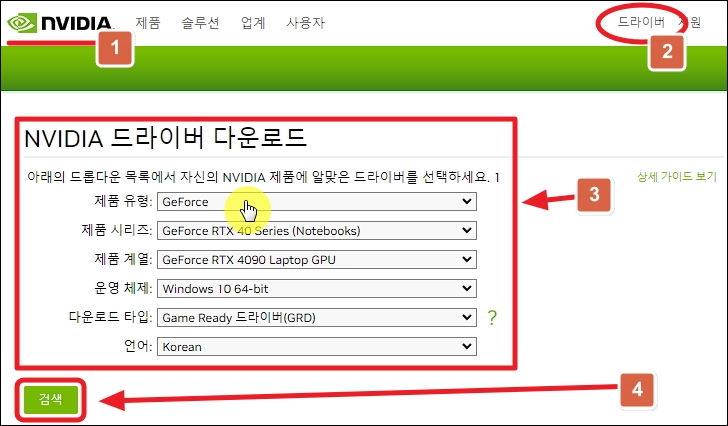Image resolution: width=728 pixels, height=426 pixels.
Task: Go to the 드라이버 page
Action: (x=641, y=22)
